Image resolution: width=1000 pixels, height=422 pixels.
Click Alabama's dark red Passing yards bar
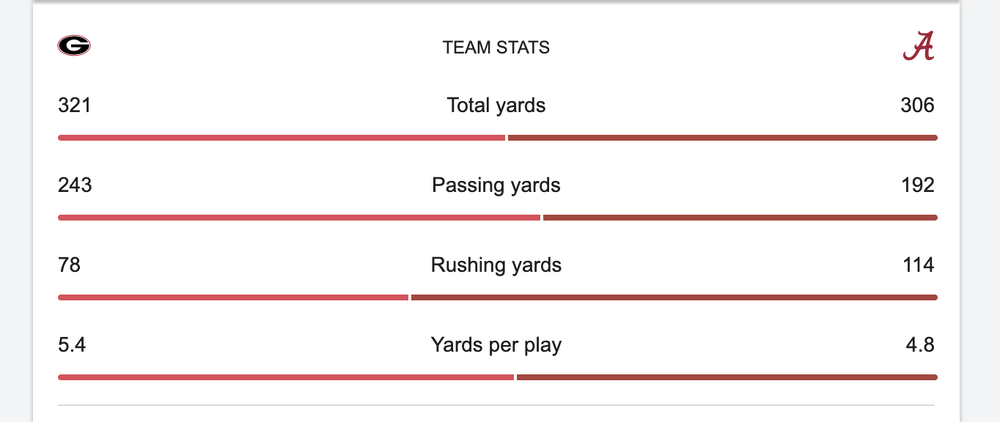click(x=740, y=217)
